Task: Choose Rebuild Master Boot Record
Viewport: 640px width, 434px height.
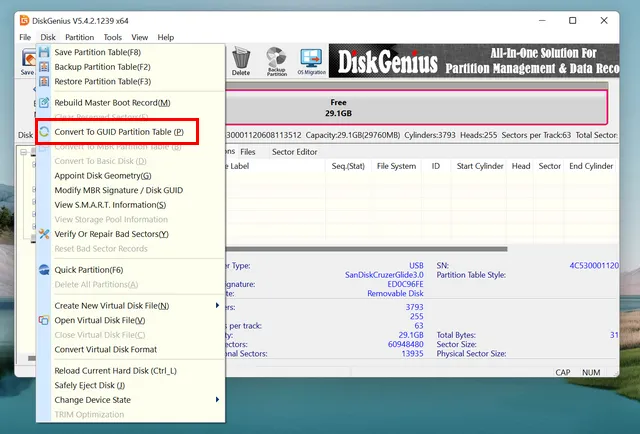Action: click(131, 102)
